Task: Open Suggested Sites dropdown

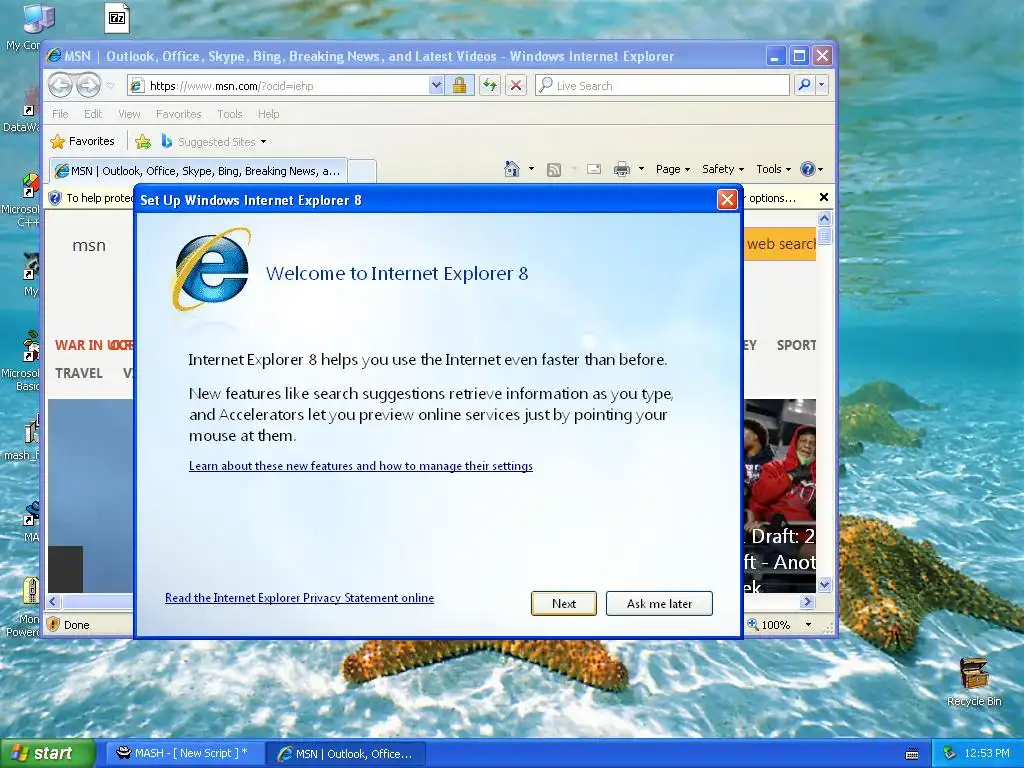Action: [x=214, y=142]
